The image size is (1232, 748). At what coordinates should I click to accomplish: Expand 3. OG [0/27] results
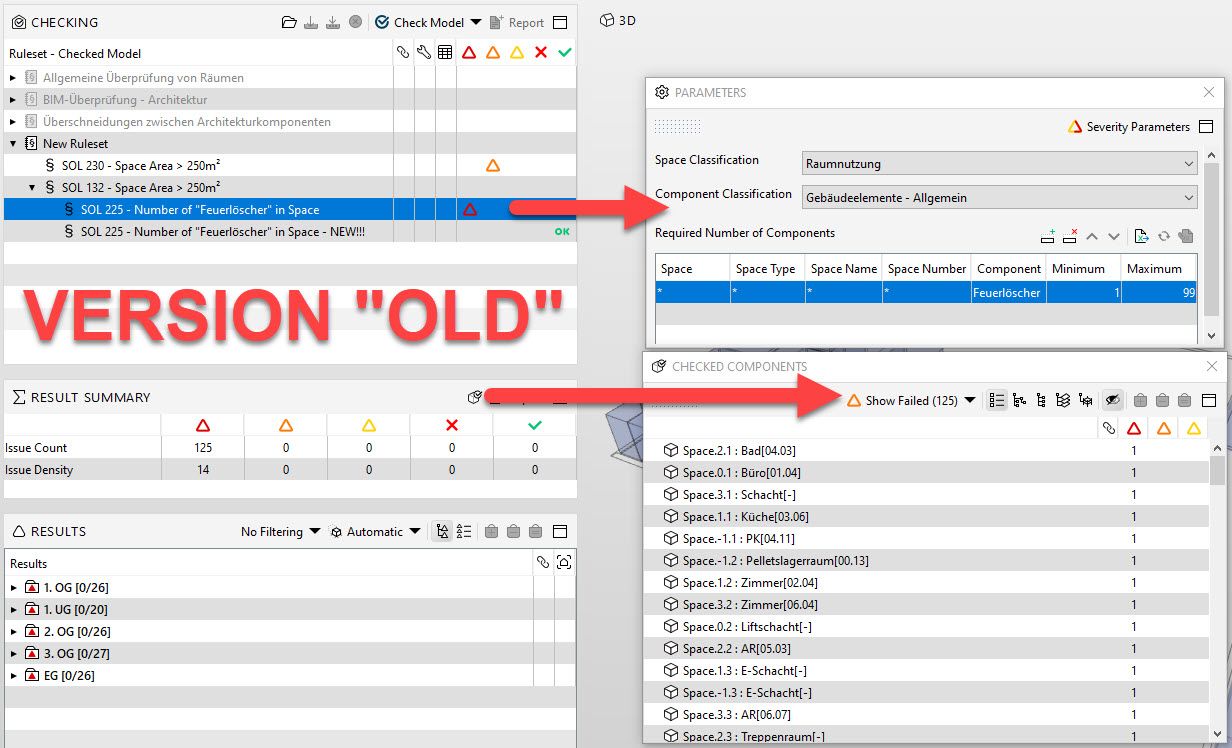[x=14, y=653]
